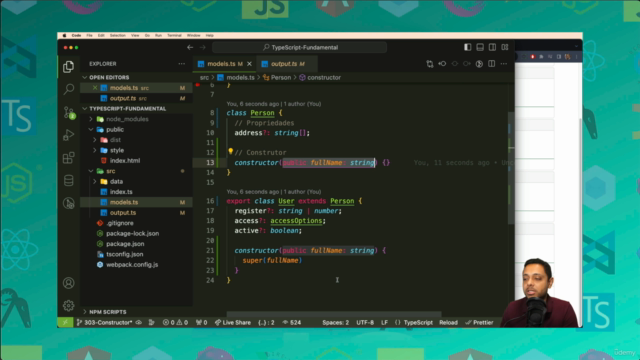Click Spaces: 2 indentation setting

336,322
